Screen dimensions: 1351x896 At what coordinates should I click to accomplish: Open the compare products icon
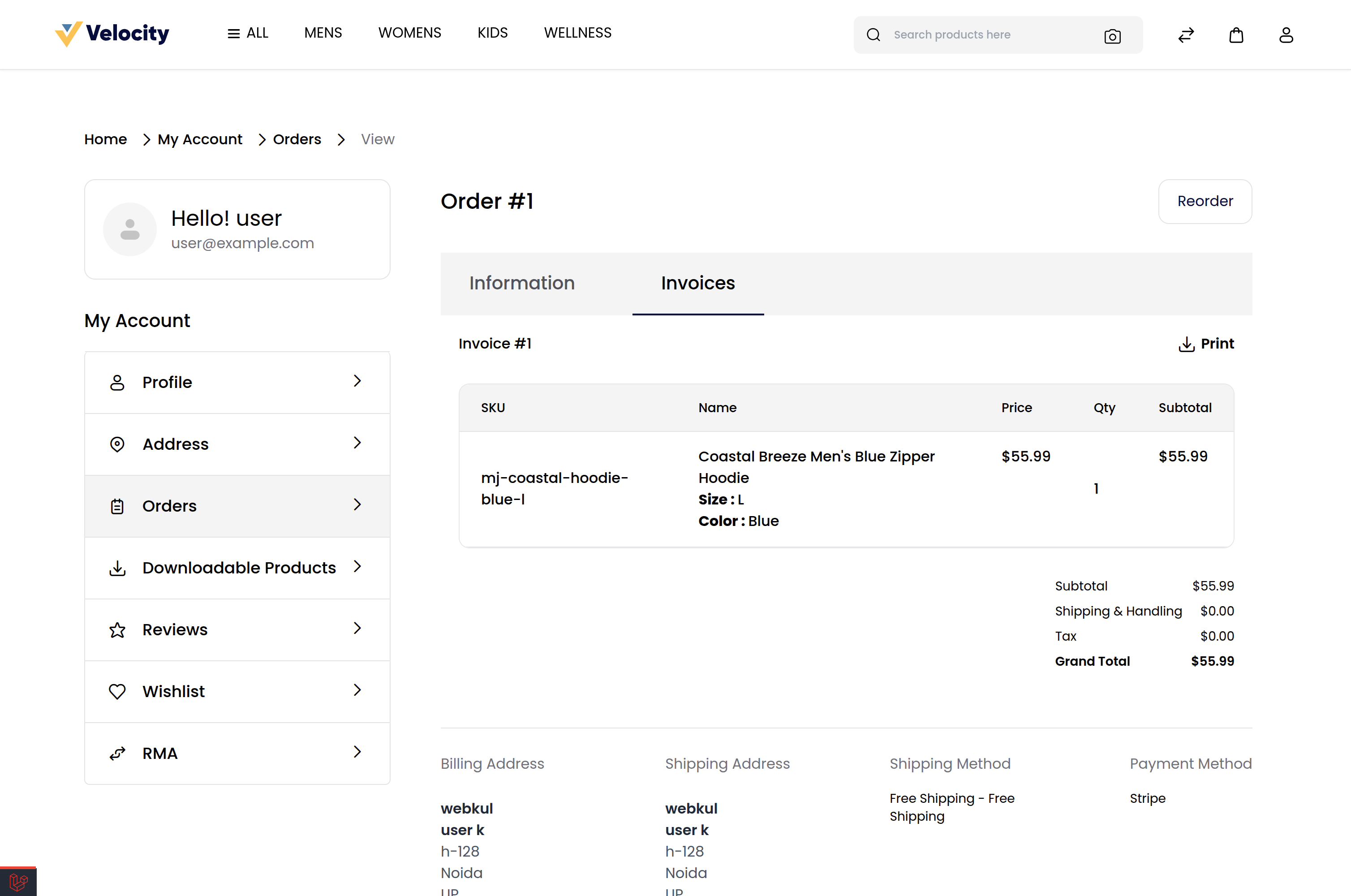pyautogui.click(x=1186, y=35)
